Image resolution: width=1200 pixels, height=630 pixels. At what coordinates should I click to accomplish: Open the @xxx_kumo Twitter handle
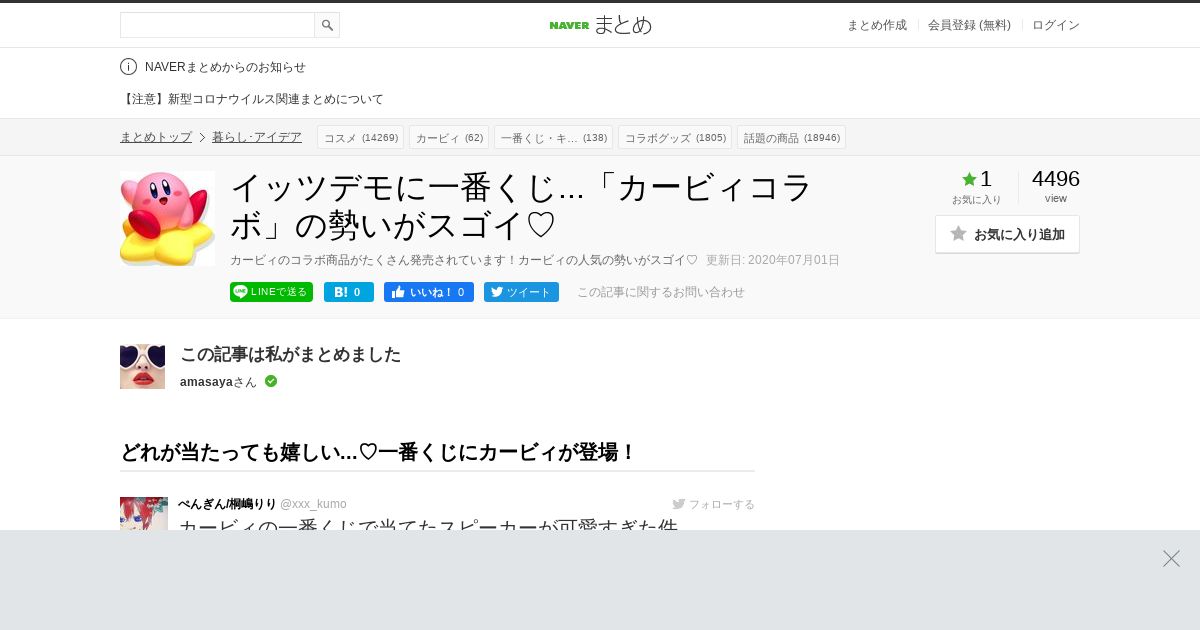click(x=313, y=504)
